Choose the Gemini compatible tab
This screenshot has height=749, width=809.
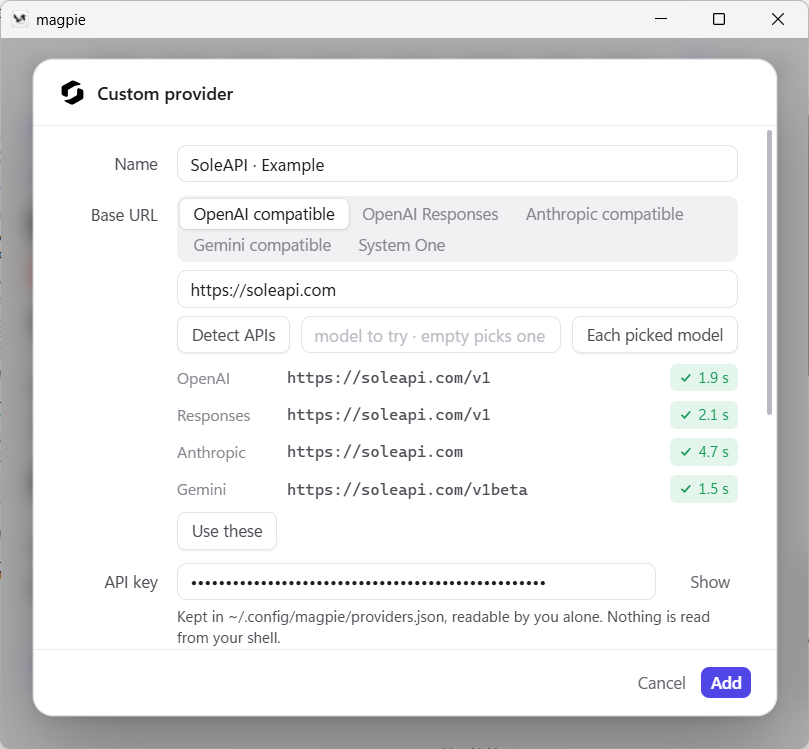pos(262,245)
